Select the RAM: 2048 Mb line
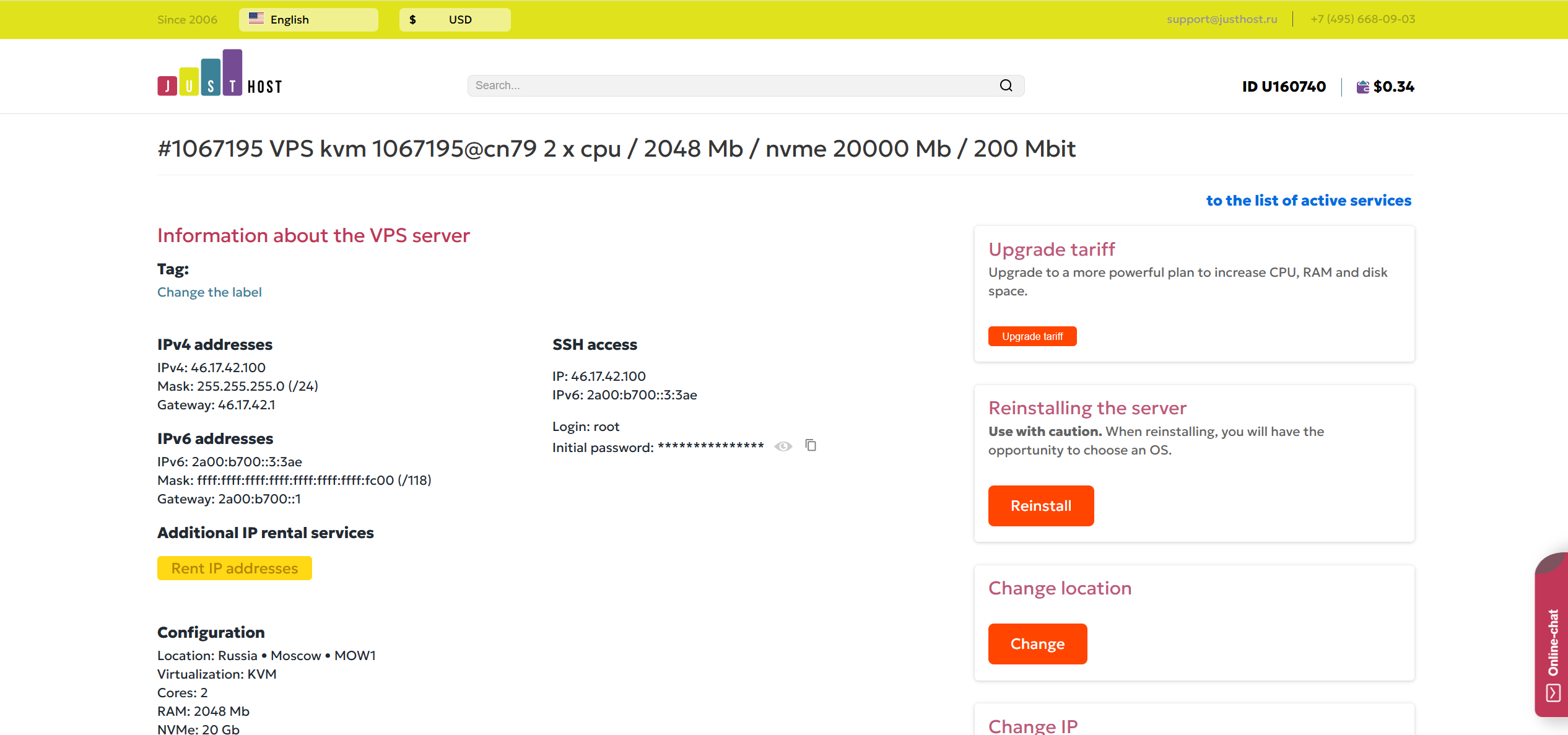 click(x=203, y=711)
